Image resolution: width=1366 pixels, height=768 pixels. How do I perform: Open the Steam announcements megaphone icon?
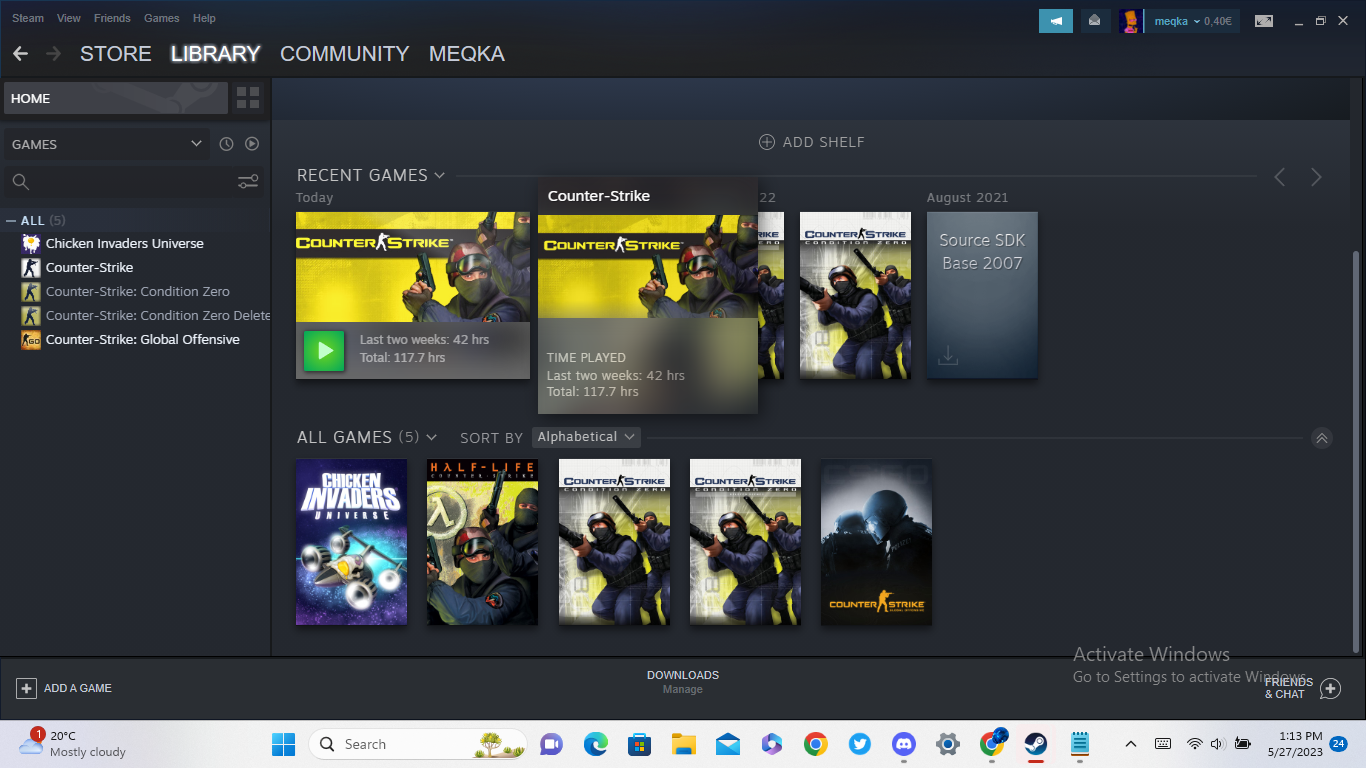point(1055,20)
